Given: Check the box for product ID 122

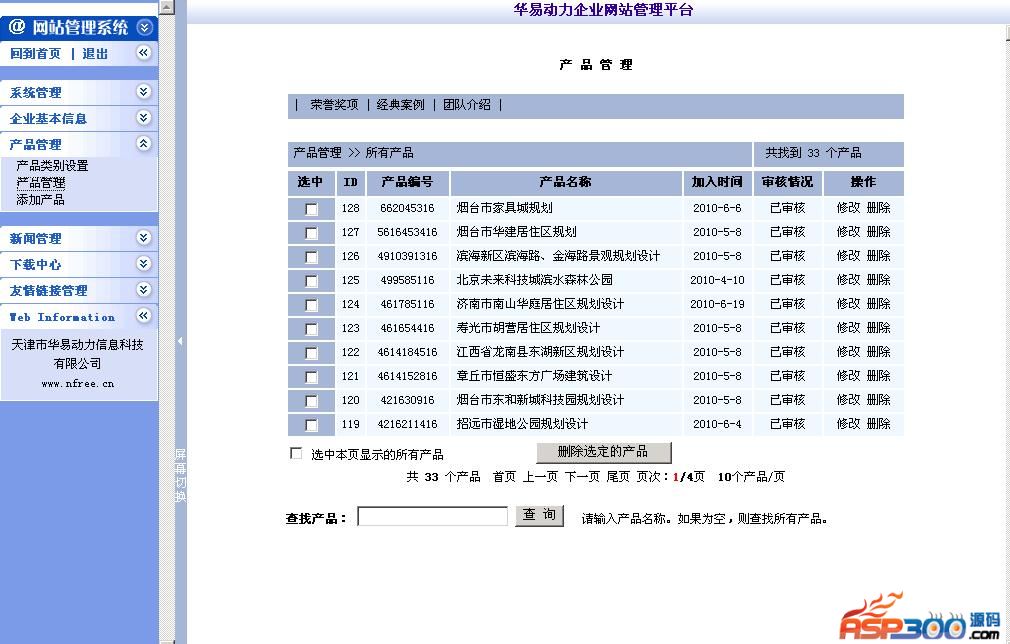Looking at the screenshot, I should click(x=311, y=354).
